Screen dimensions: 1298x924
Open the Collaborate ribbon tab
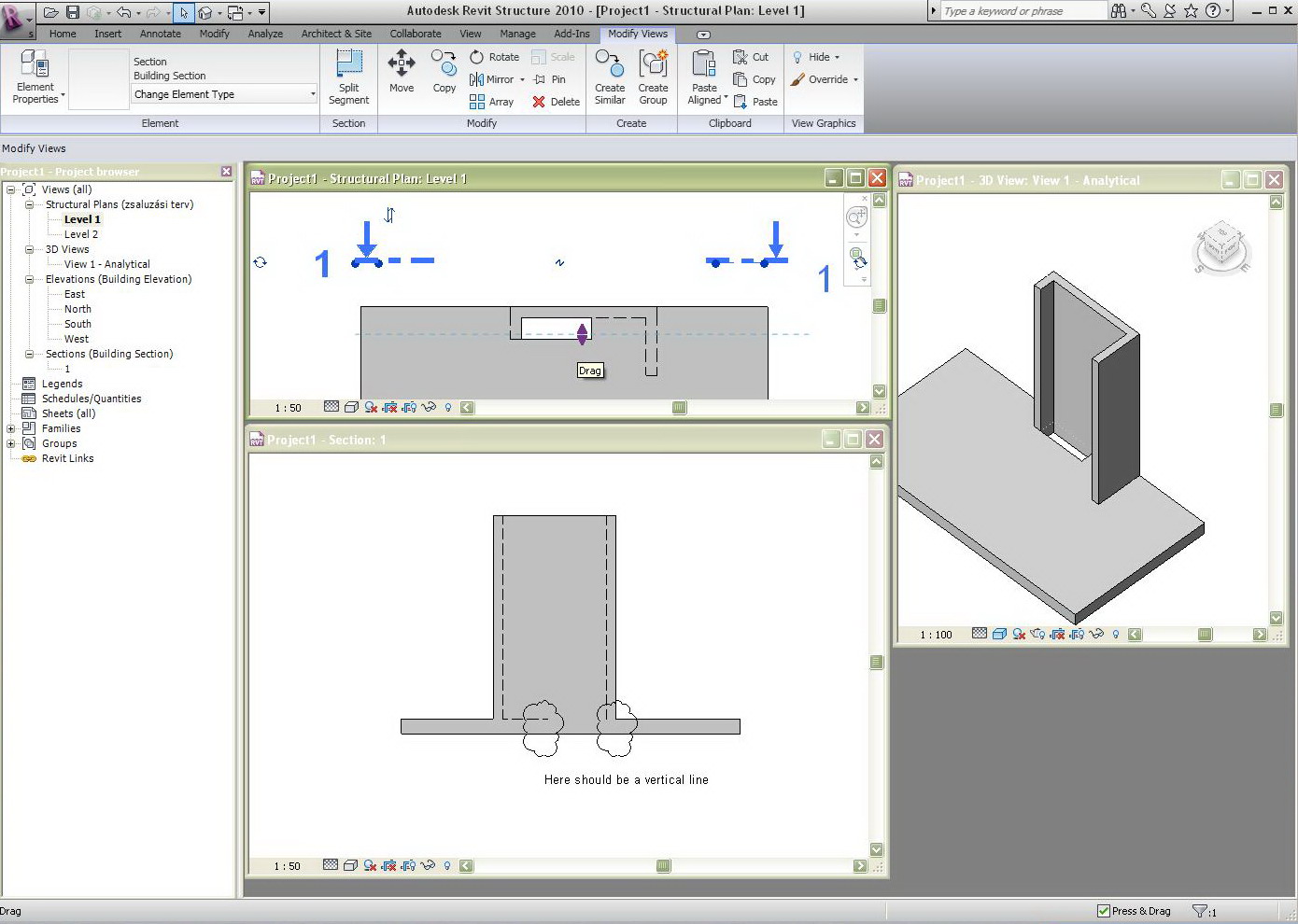416,34
